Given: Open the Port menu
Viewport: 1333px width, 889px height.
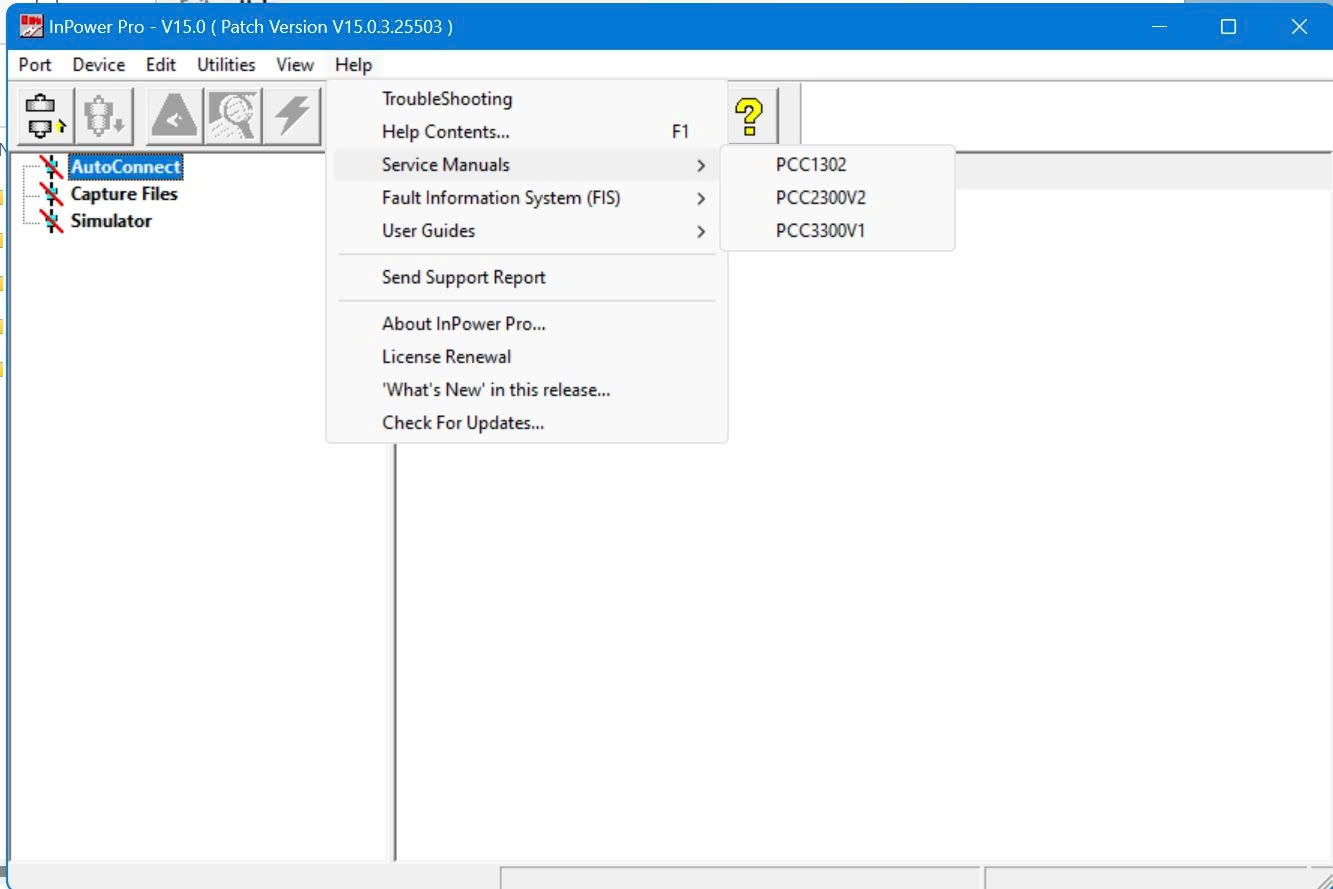Looking at the screenshot, I should (x=35, y=65).
